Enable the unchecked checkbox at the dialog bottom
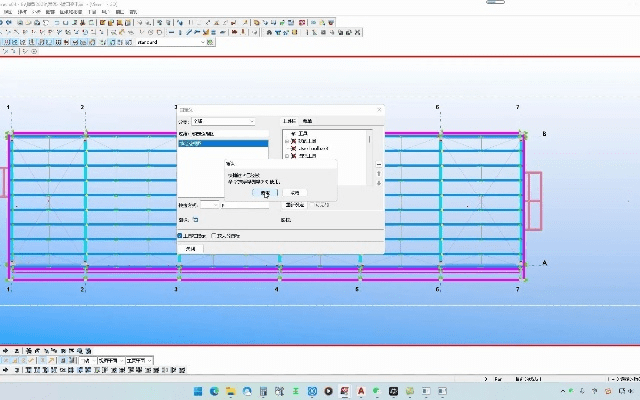640x400 pixels. pyautogui.click(x=215, y=235)
